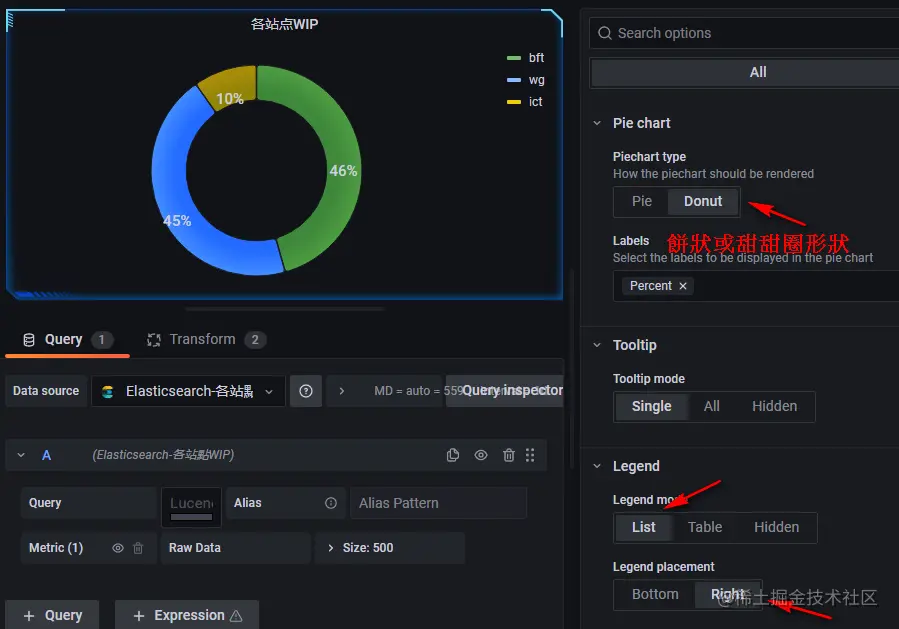
Task: Collapse query row A chevron
Action: coord(21,455)
